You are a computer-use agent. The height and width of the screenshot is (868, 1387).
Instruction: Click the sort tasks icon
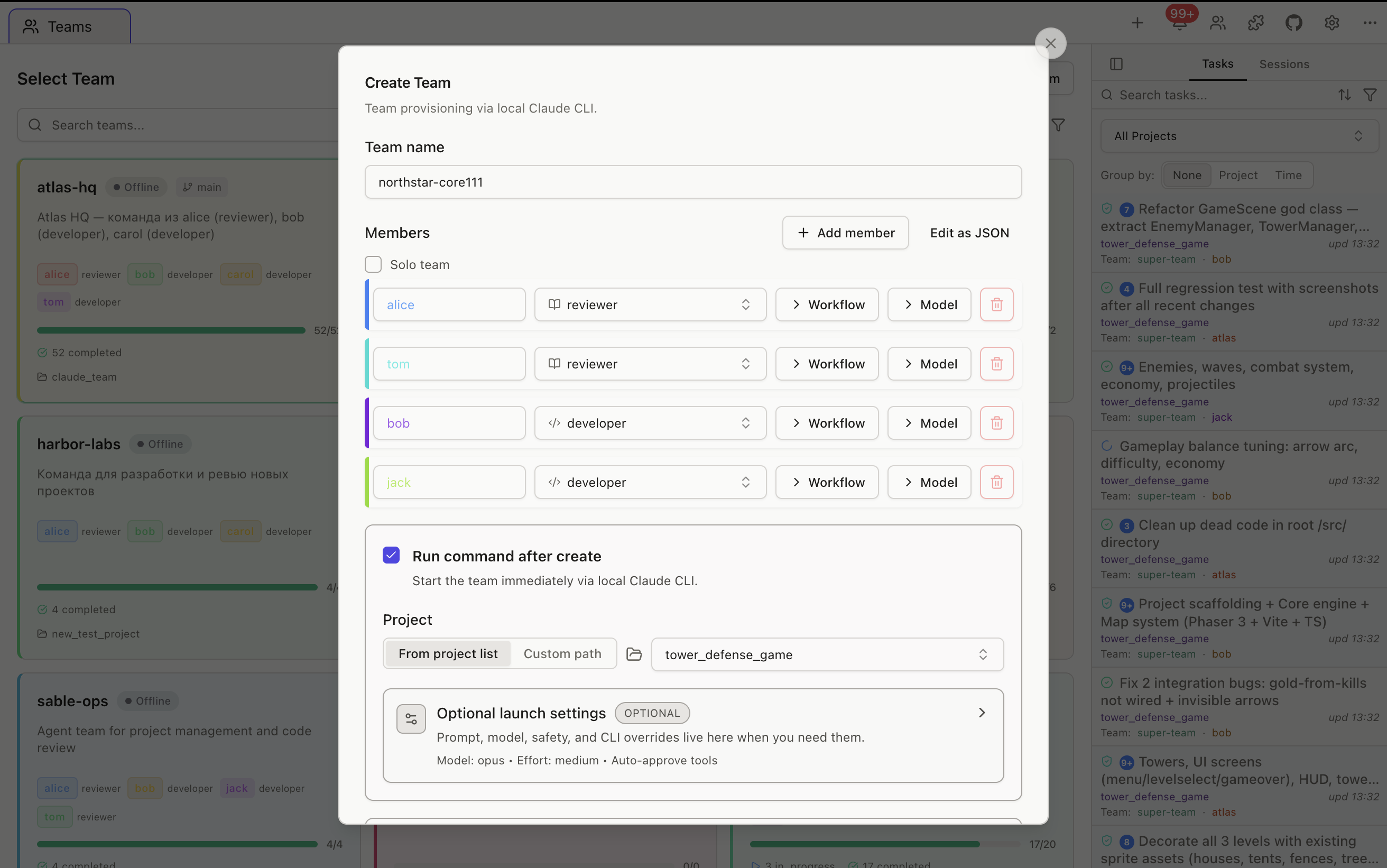point(1345,95)
